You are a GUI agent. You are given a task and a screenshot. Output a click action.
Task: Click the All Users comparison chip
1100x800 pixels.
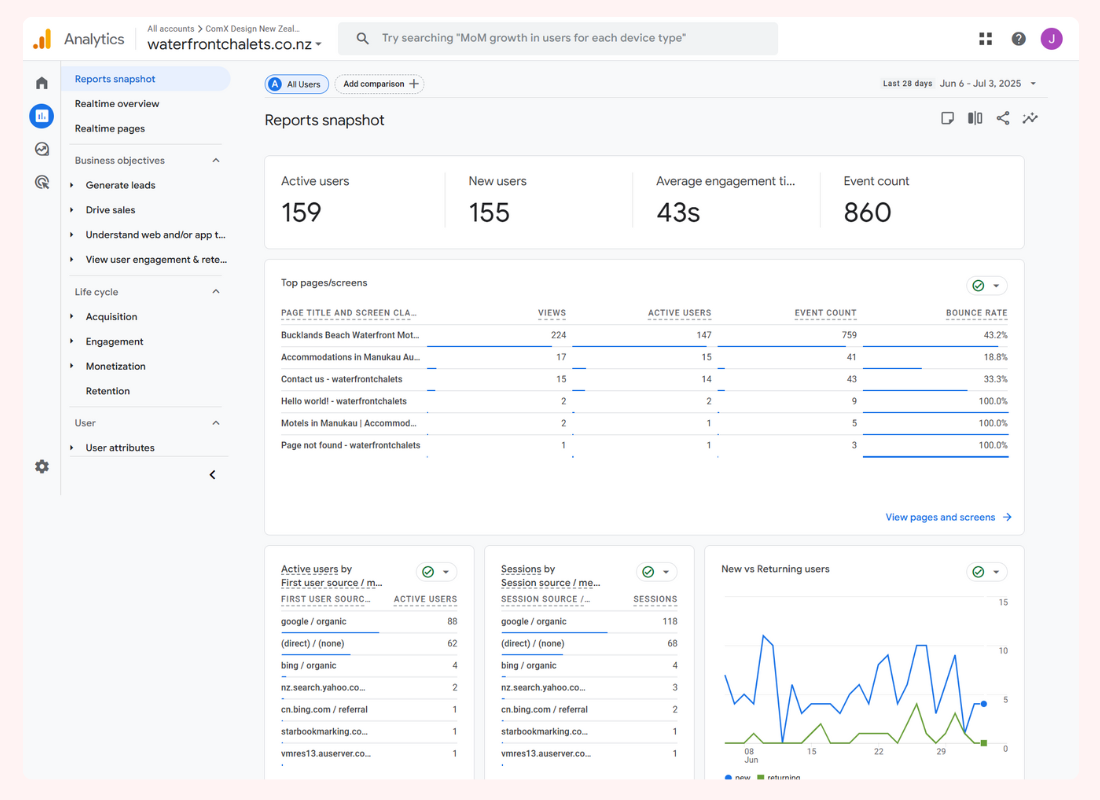(297, 84)
